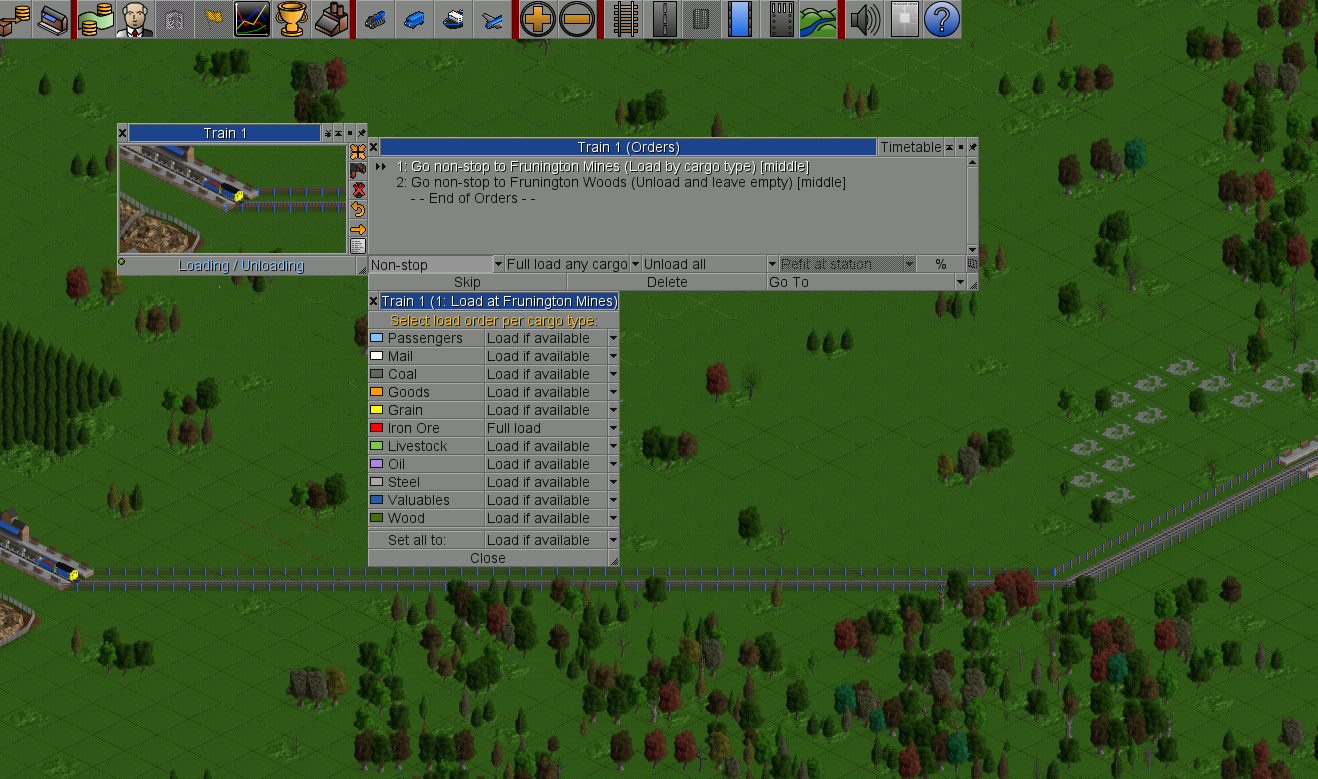Expand the Go To dropdown arrow

(960, 282)
